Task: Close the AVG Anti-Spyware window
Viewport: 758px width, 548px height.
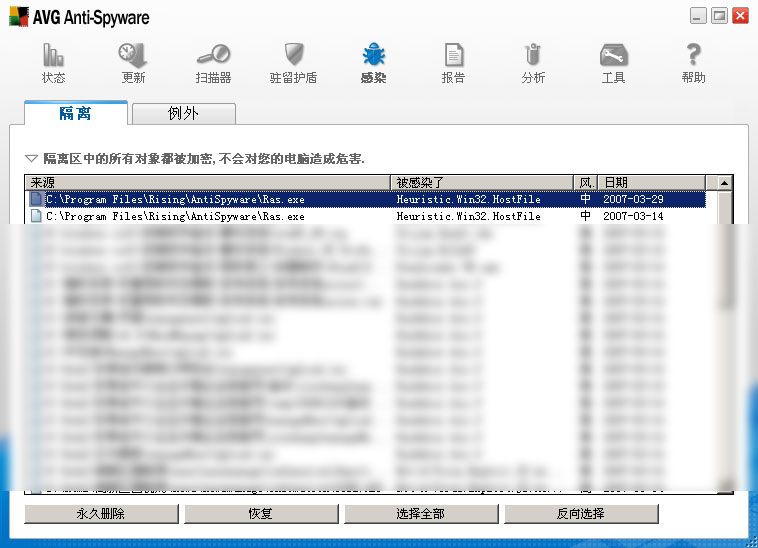Action: [x=740, y=16]
